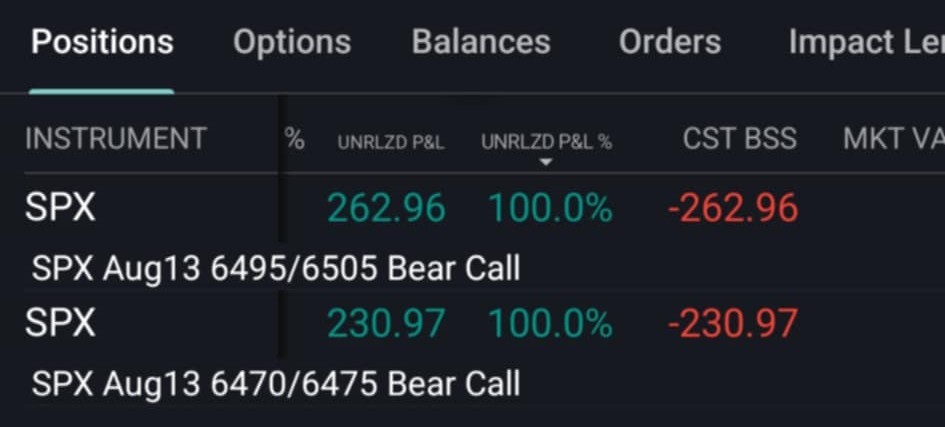Sort by the INSTRUMENT column header
Viewport: 945px width, 427px height.
point(116,139)
